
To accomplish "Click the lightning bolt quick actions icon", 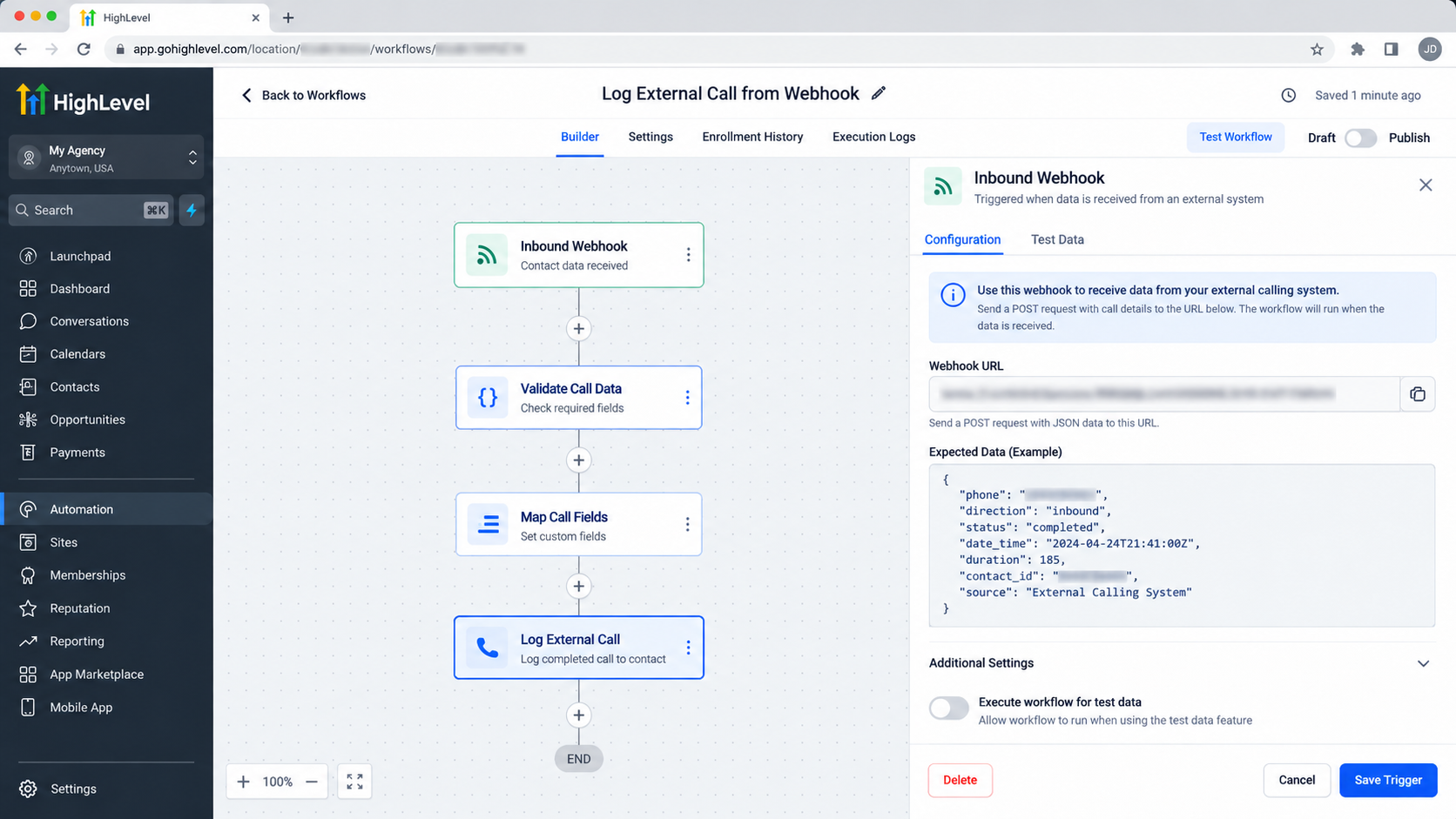I will coord(192,210).
